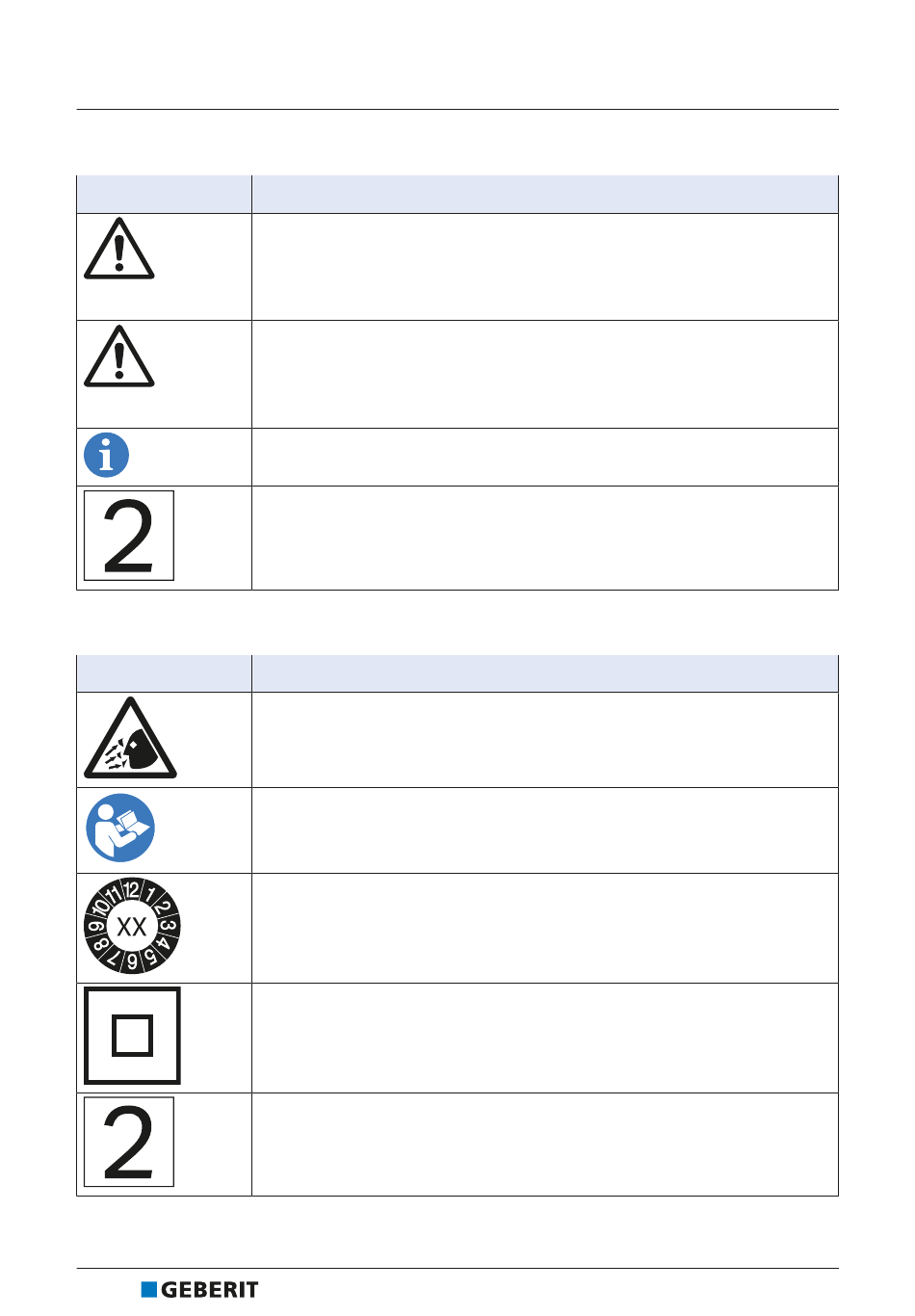This screenshot has width=915, height=1316.
Task: Click the lower table's wide right header cell
Action: (x=545, y=673)
